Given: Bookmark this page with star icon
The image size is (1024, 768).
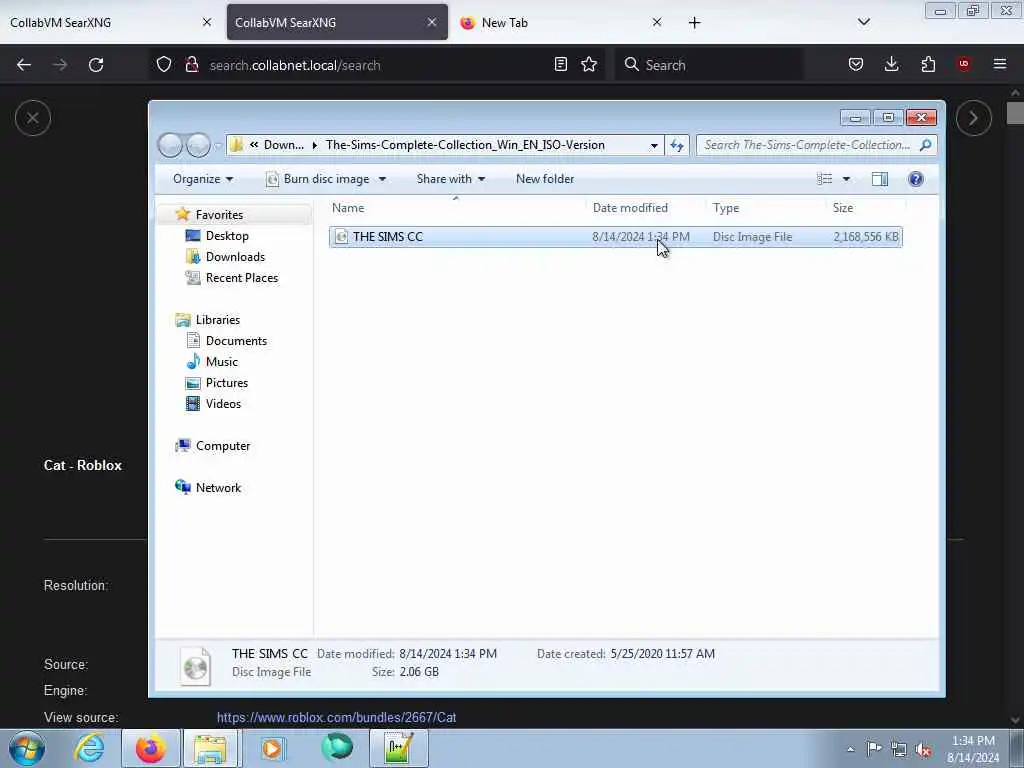Looking at the screenshot, I should [589, 64].
